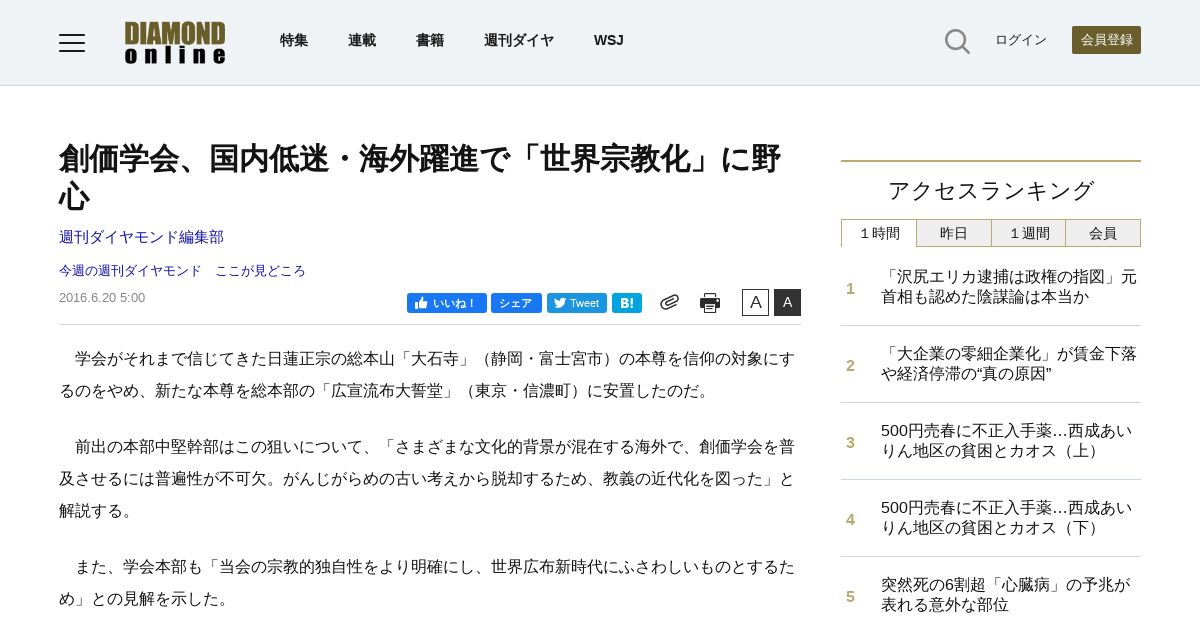Click the publish date 2016.6.20 5:00
Image resolution: width=1200 pixels, height=630 pixels.
[x=102, y=298]
